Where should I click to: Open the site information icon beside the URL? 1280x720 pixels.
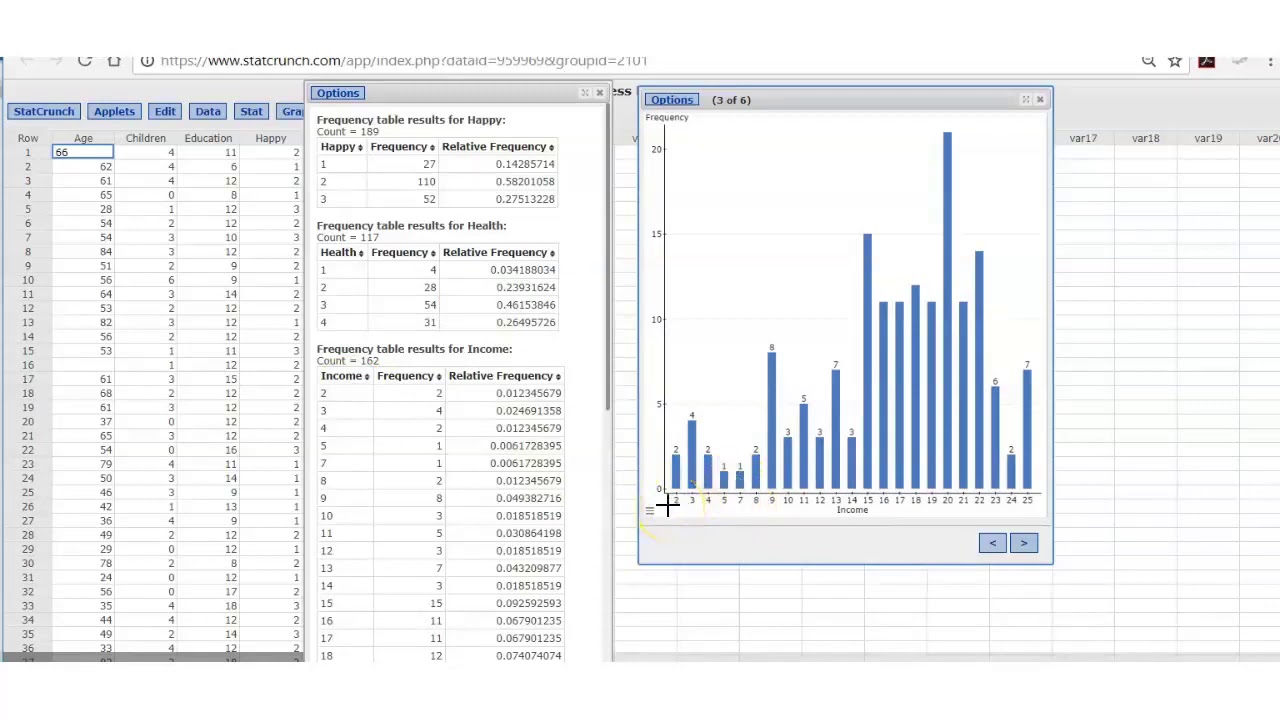(147, 61)
